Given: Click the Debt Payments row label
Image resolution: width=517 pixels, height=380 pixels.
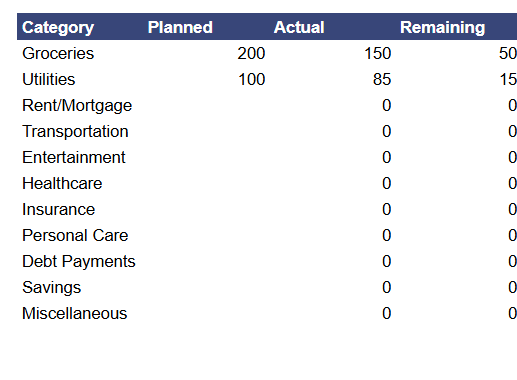Looking at the screenshot, I should [79, 262].
